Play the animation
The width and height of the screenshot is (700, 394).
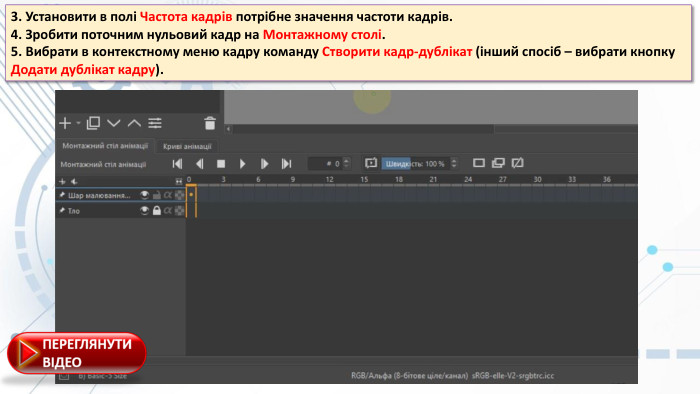pyautogui.click(x=242, y=164)
